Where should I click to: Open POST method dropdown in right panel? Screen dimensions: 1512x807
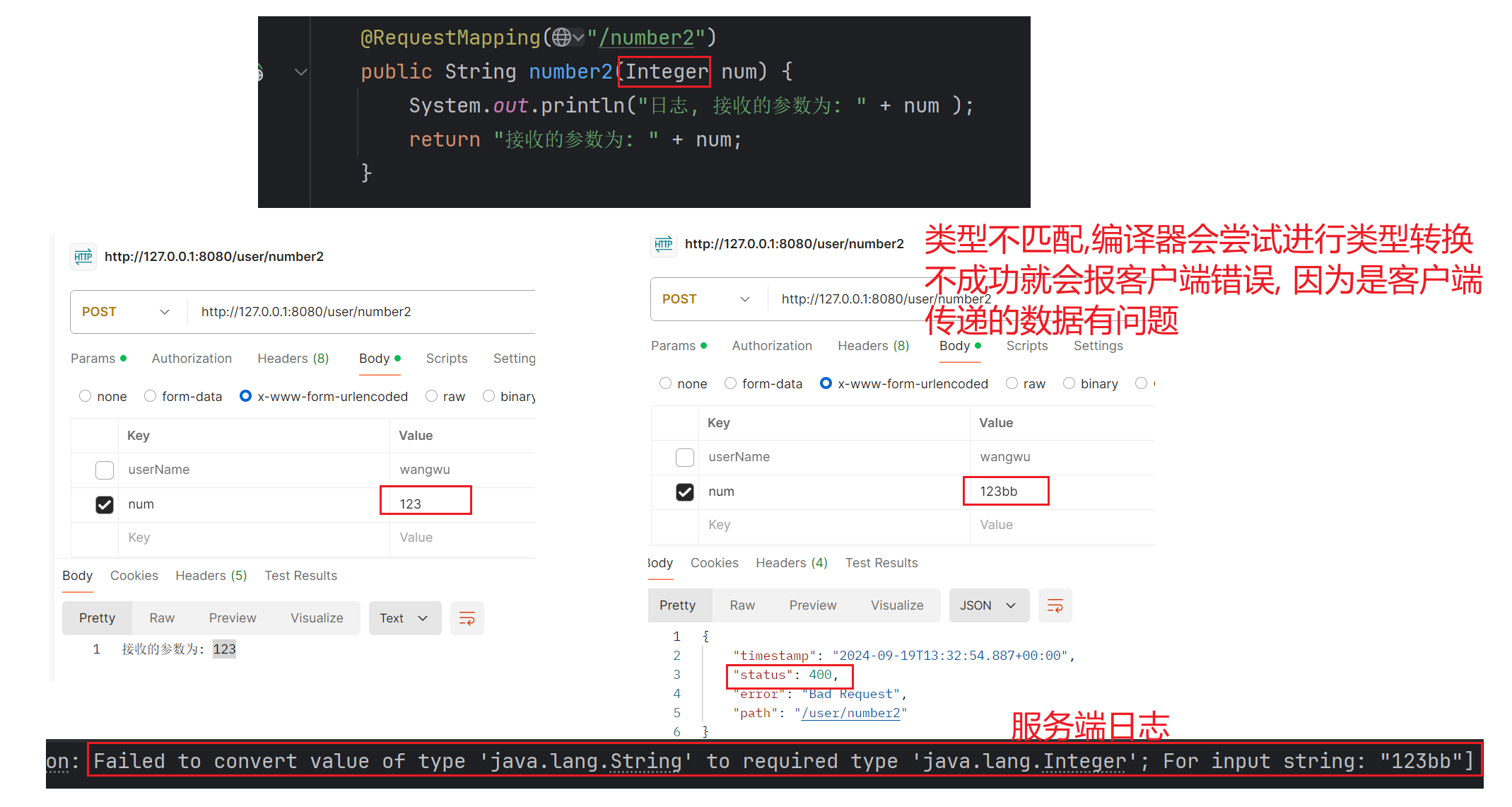[x=707, y=299]
